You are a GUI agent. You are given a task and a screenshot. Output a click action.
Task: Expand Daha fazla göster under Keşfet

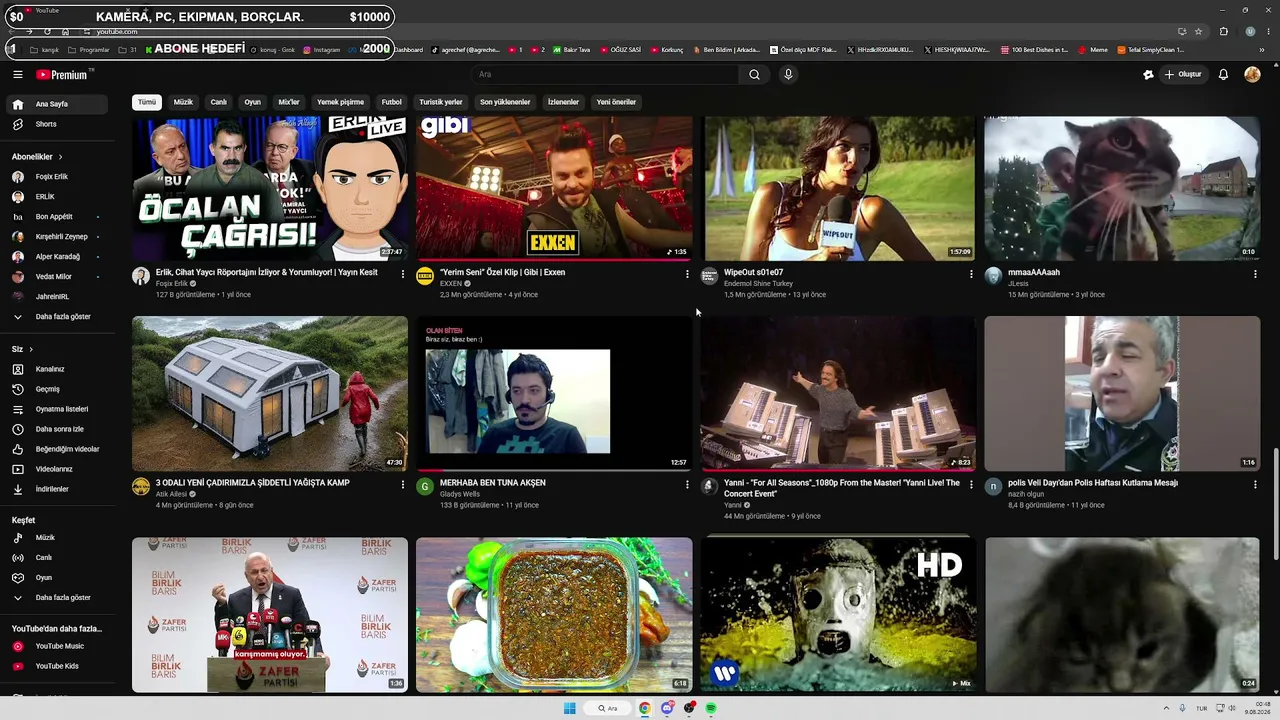pos(62,598)
